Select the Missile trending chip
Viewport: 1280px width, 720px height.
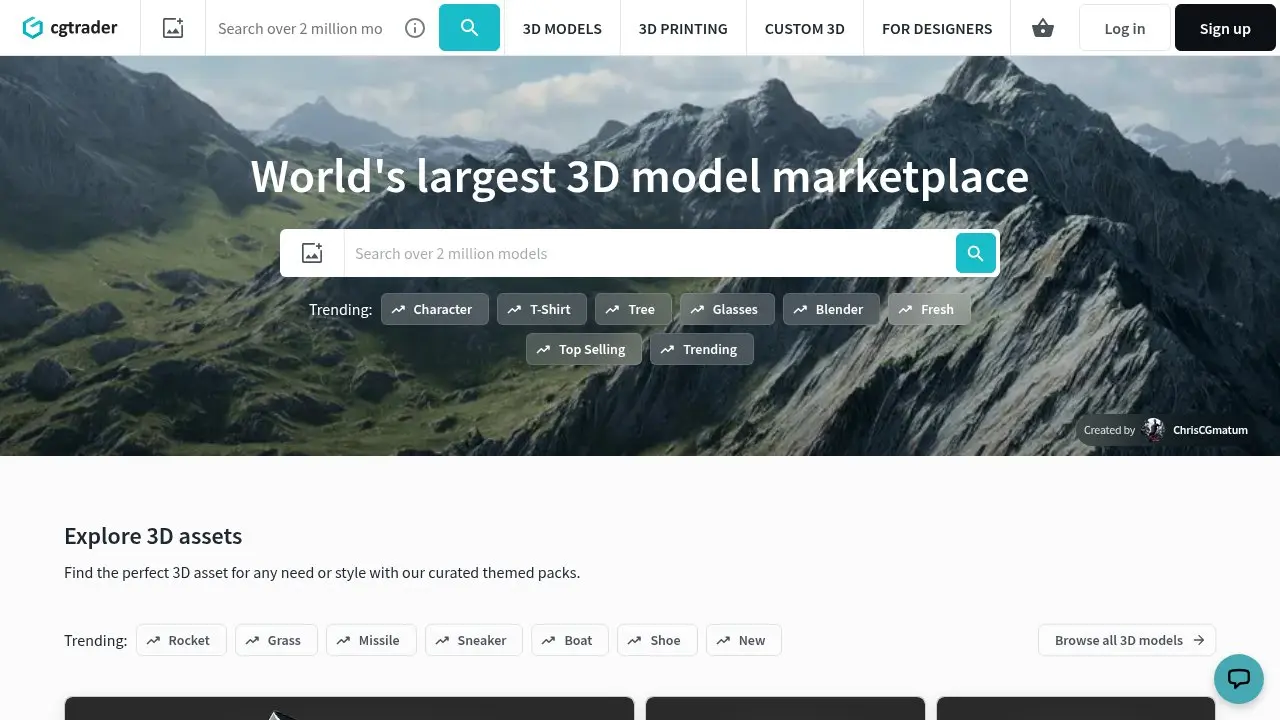click(x=371, y=640)
